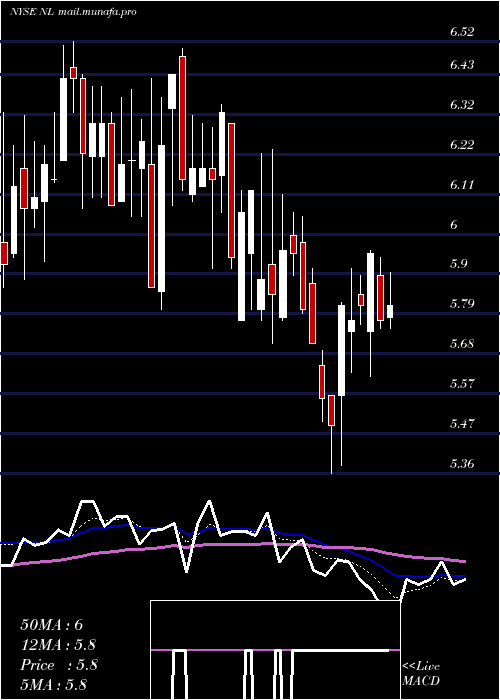The image size is (500, 700).
Task: Click the <<Live MACD label
Action: [x=421, y=674]
